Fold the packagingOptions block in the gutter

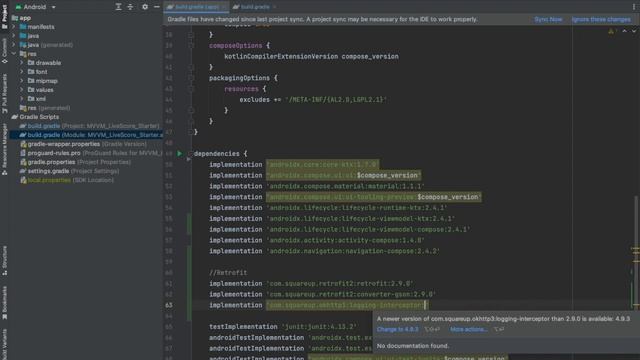[x=190, y=78]
